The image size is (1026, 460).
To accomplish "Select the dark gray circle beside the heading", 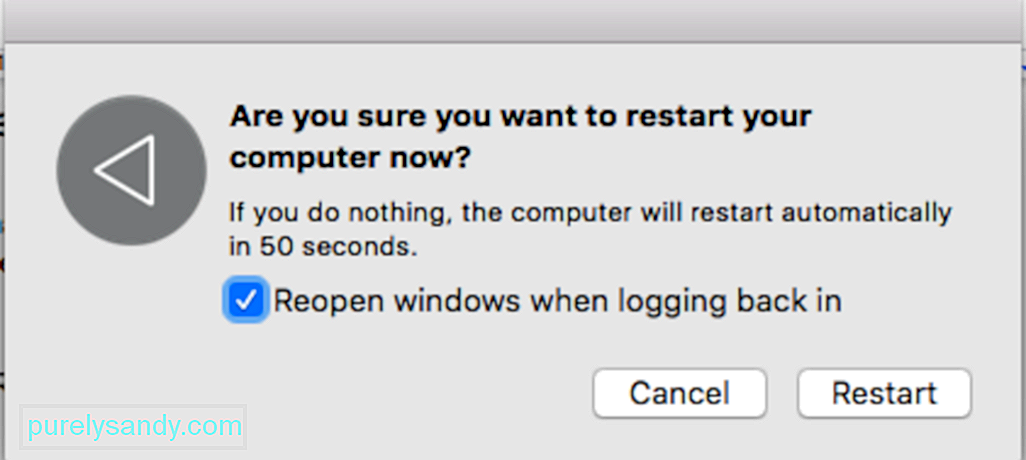I will pyautogui.click(x=132, y=170).
